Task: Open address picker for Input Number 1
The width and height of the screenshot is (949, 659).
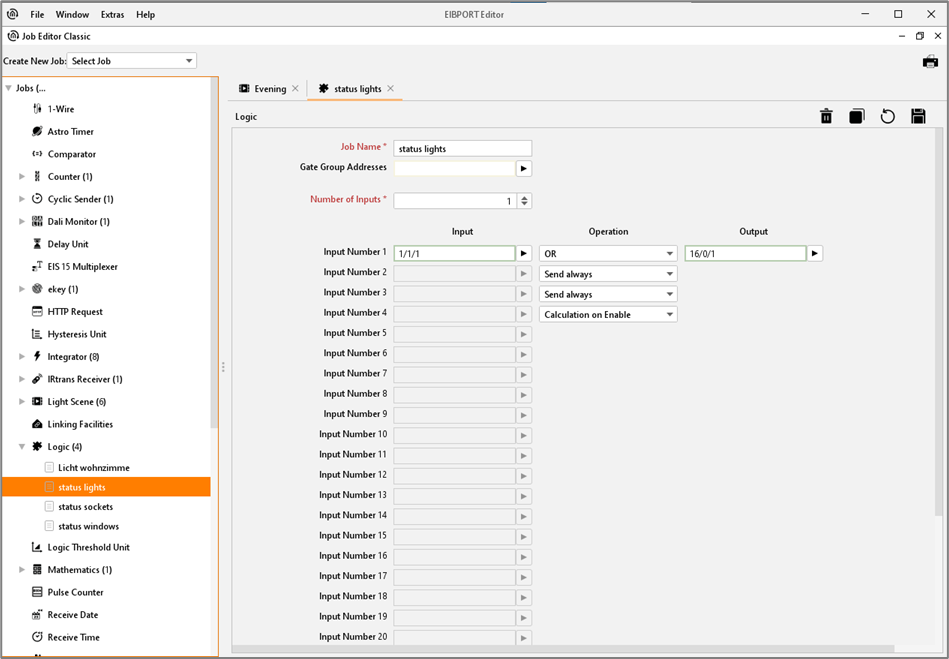Action: click(x=524, y=254)
